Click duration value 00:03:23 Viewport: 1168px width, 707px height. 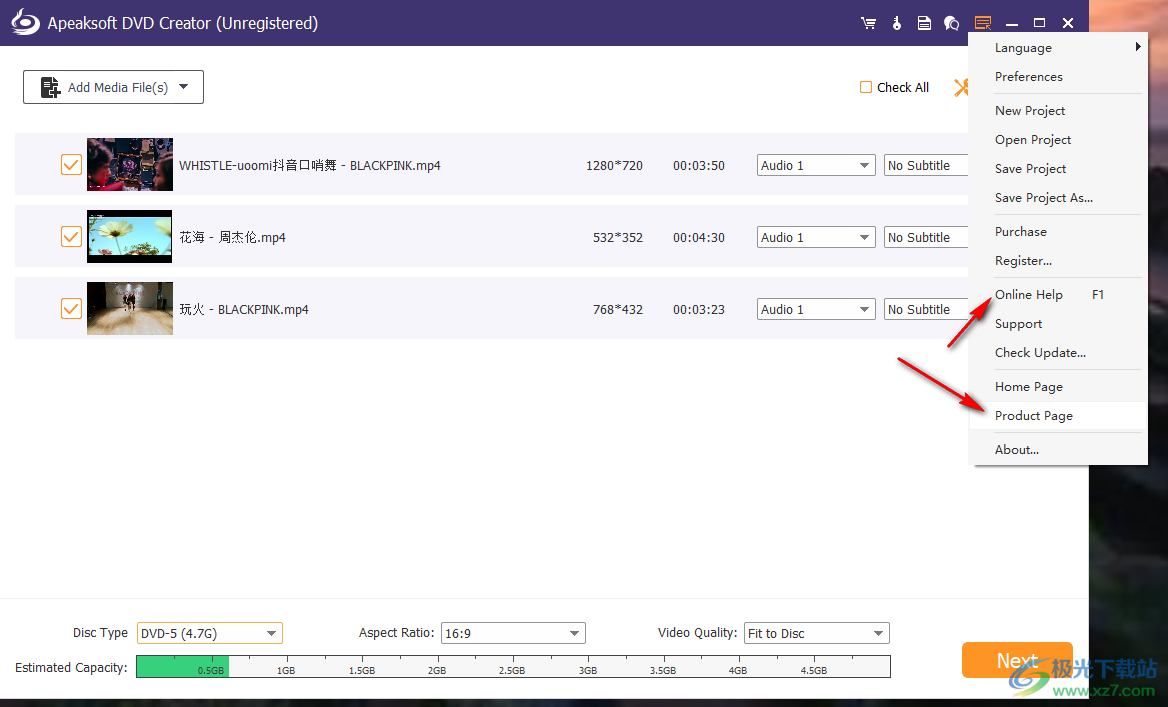(x=699, y=309)
